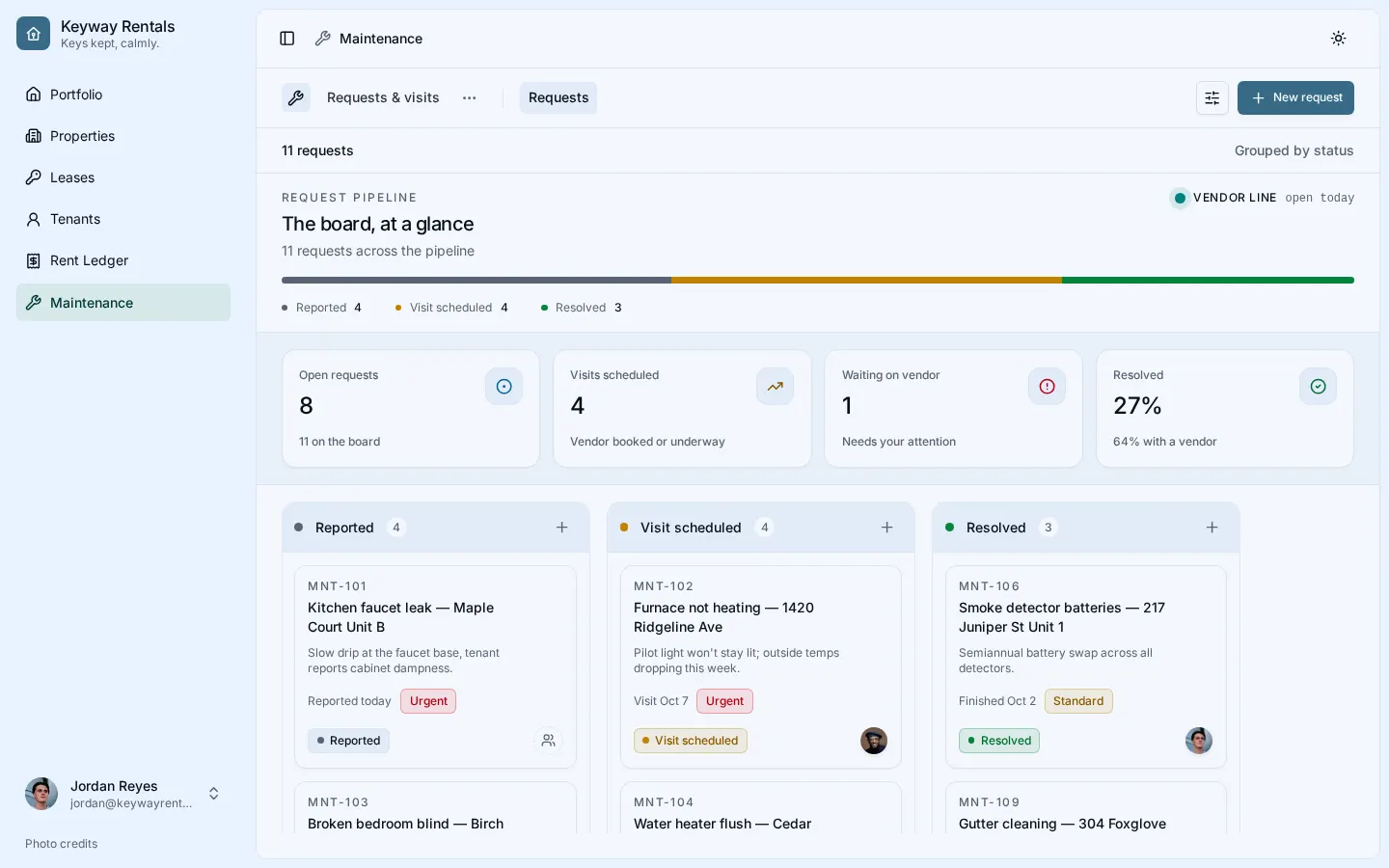Screen dimensions: 1389x868
Task: Open Portfolio in the sidebar
Action: click(x=123, y=95)
